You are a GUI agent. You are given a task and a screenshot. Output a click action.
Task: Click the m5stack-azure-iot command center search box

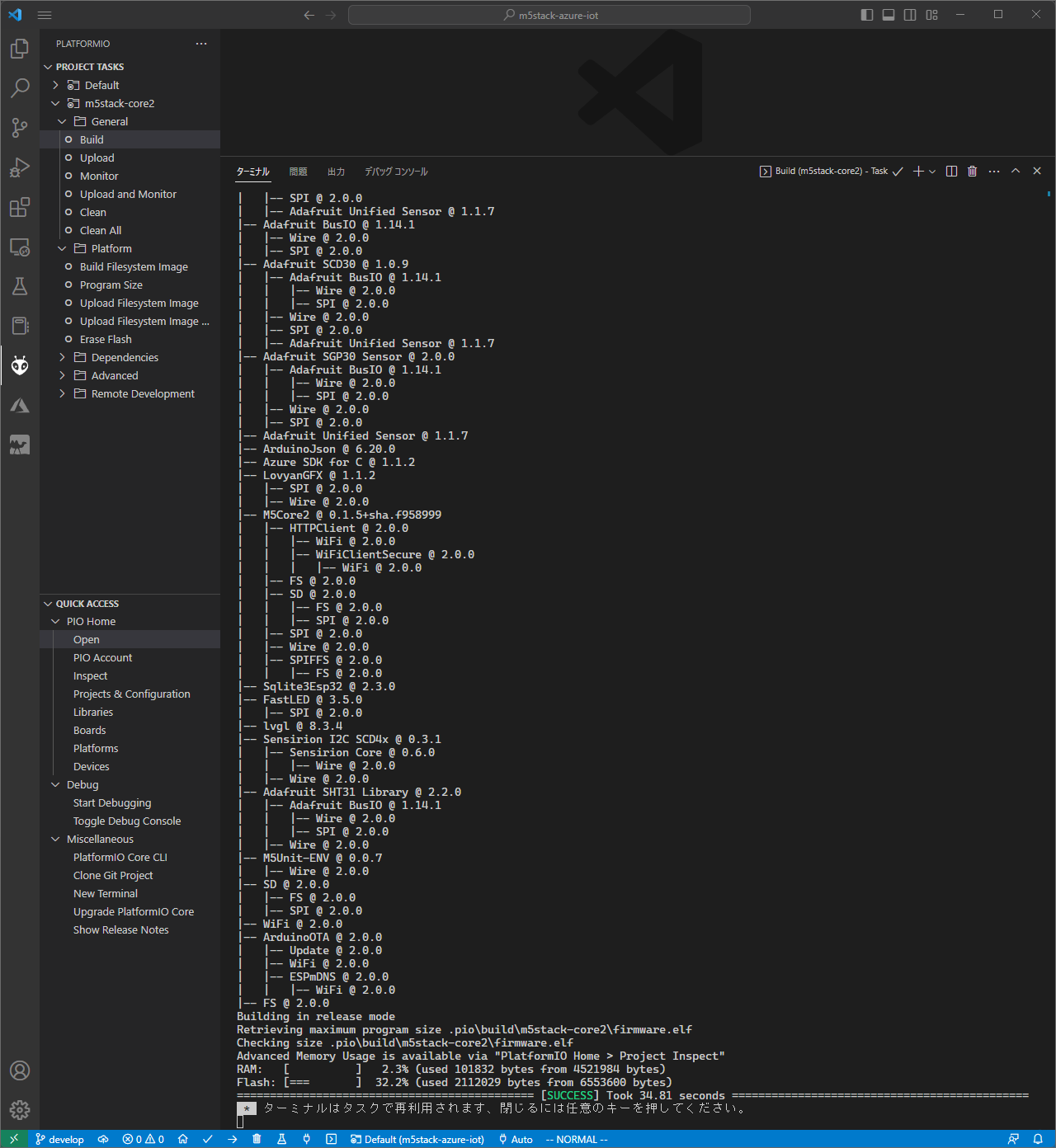(549, 15)
